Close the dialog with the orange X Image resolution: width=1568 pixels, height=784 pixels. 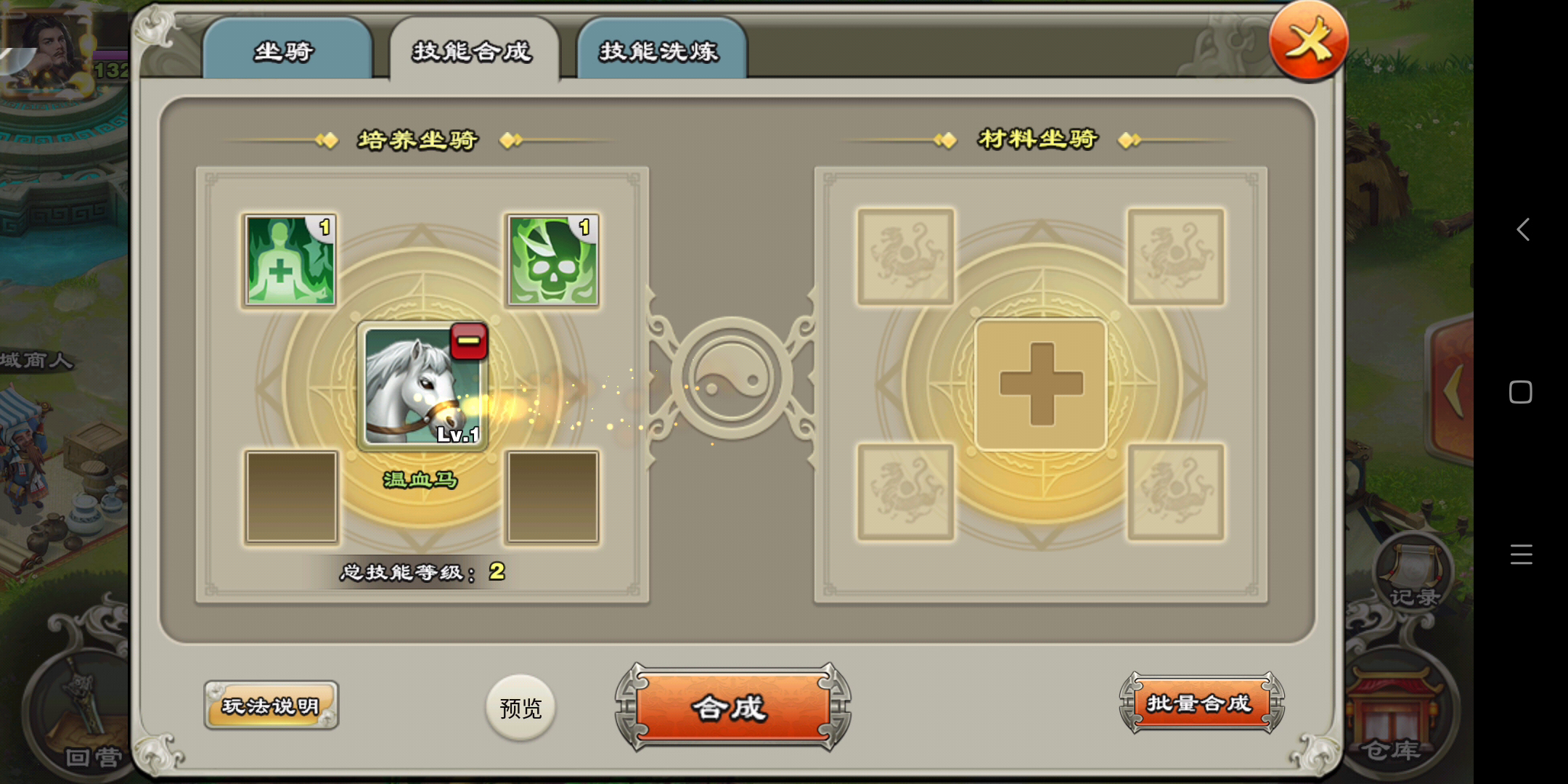point(1308,41)
